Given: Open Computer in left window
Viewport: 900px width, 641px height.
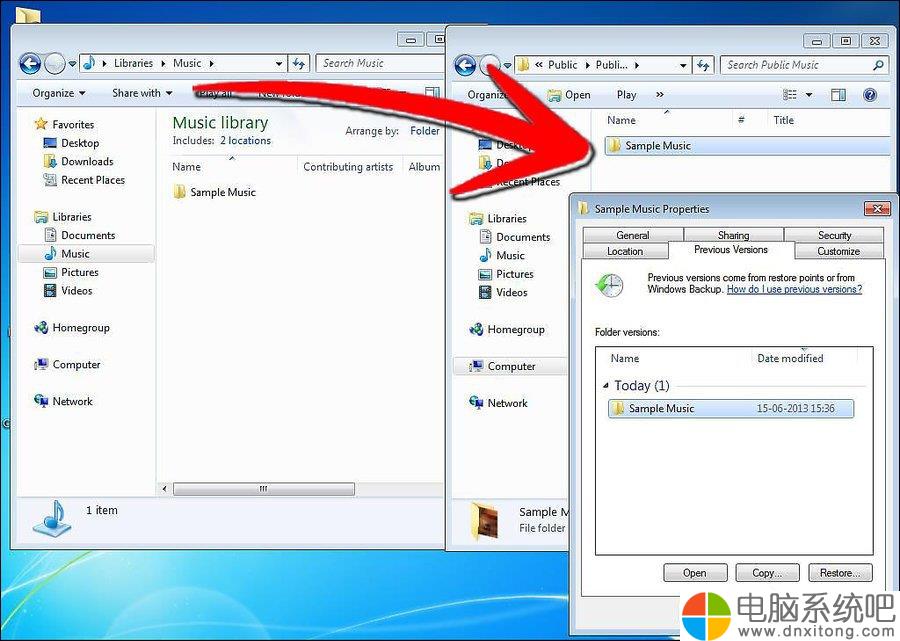Looking at the screenshot, I should (x=68, y=364).
